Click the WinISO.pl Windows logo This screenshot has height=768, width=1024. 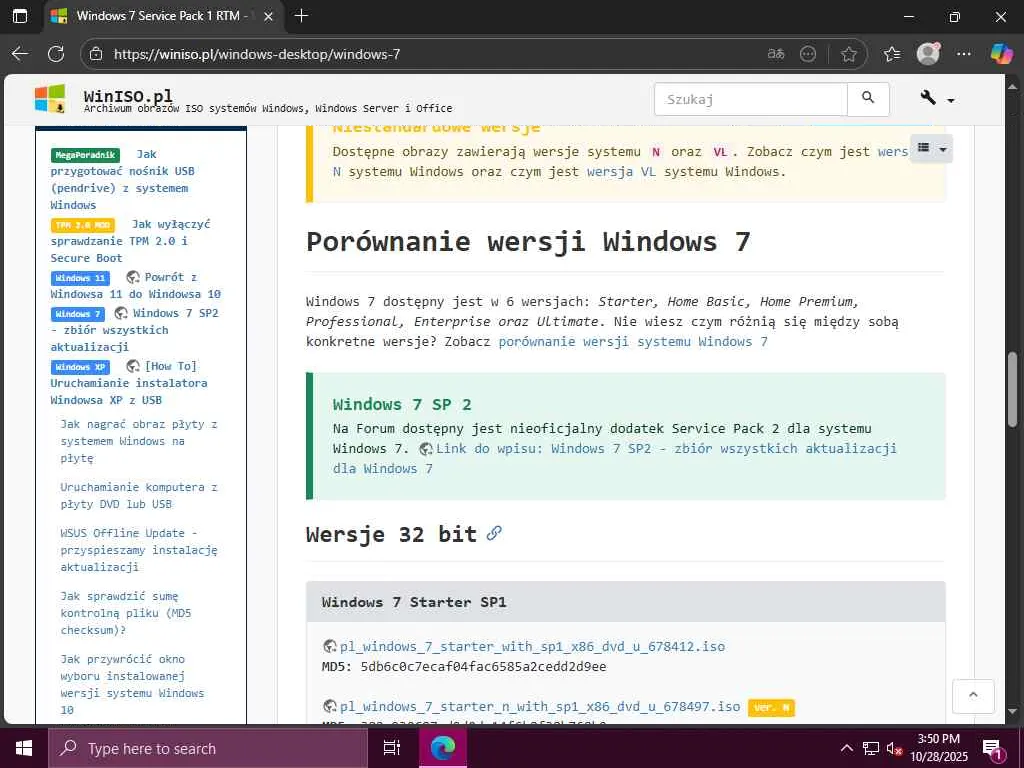click(x=50, y=99)
